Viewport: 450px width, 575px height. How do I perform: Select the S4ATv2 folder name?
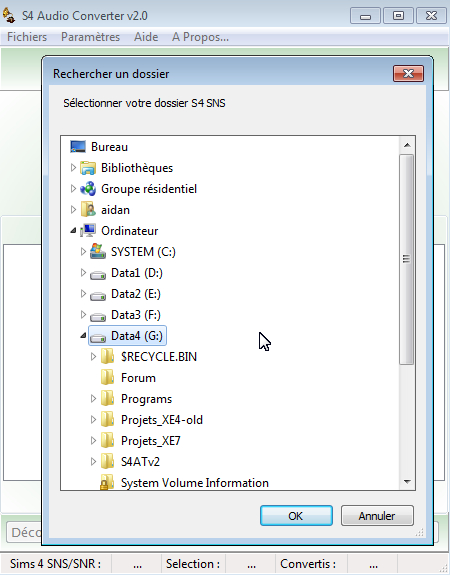(140, 462)
